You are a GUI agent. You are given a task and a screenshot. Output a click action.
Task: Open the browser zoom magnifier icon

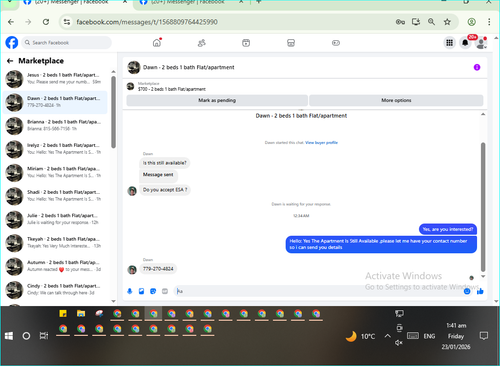click(x=431, y=22)
